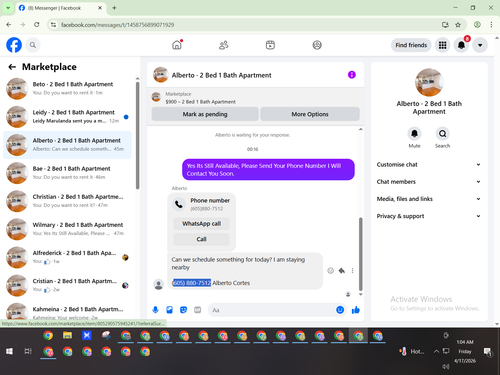Open File Explorer from the taskbar
Screen dimensions: 500x375
click(x=67, y=335)
